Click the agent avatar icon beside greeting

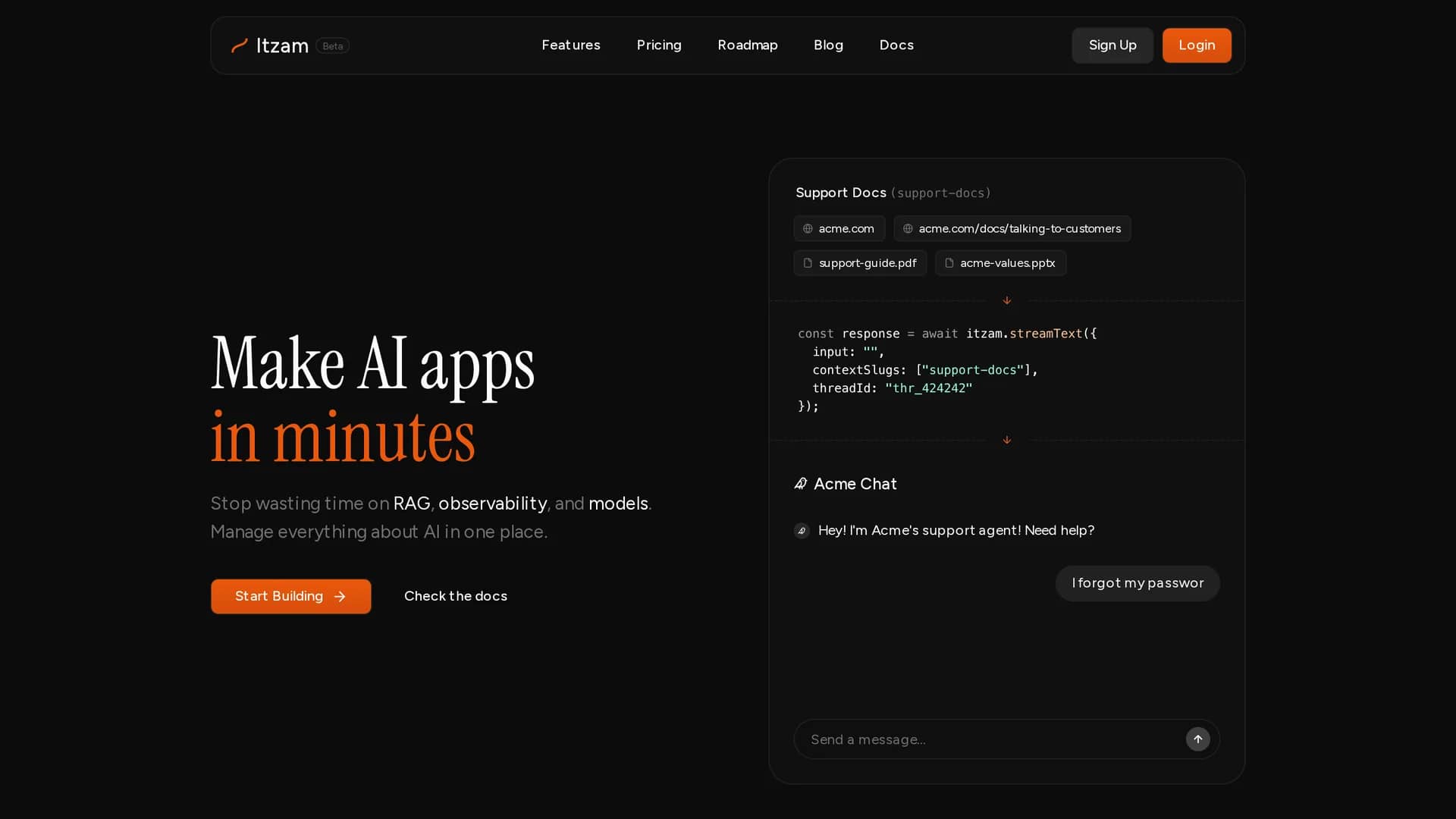802,531
